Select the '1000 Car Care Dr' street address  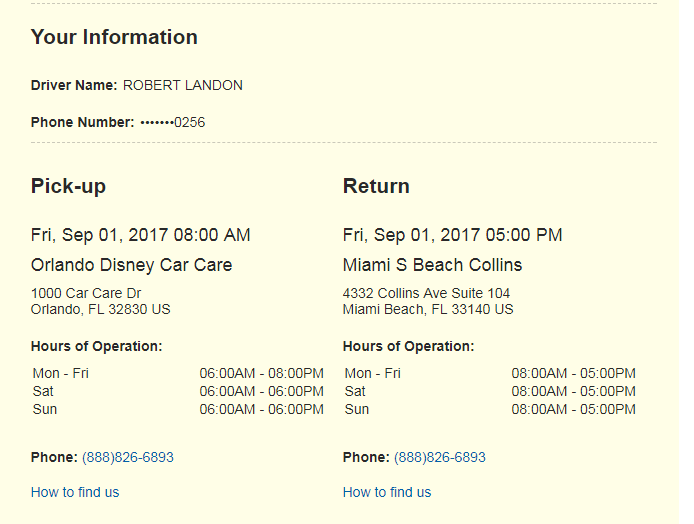86,293
